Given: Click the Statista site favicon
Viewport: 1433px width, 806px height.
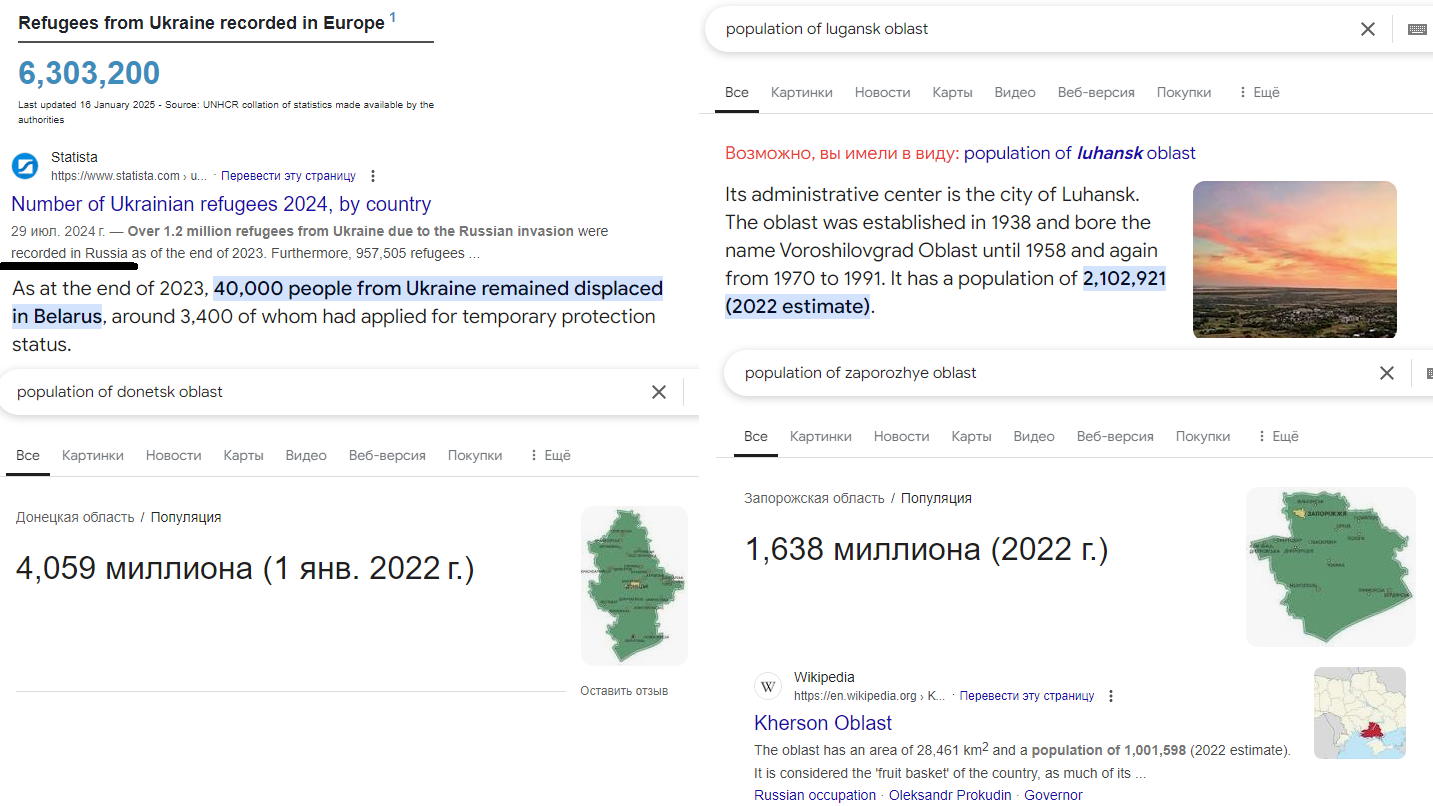Looking at the screenshot, I should (x=25, y=165).
